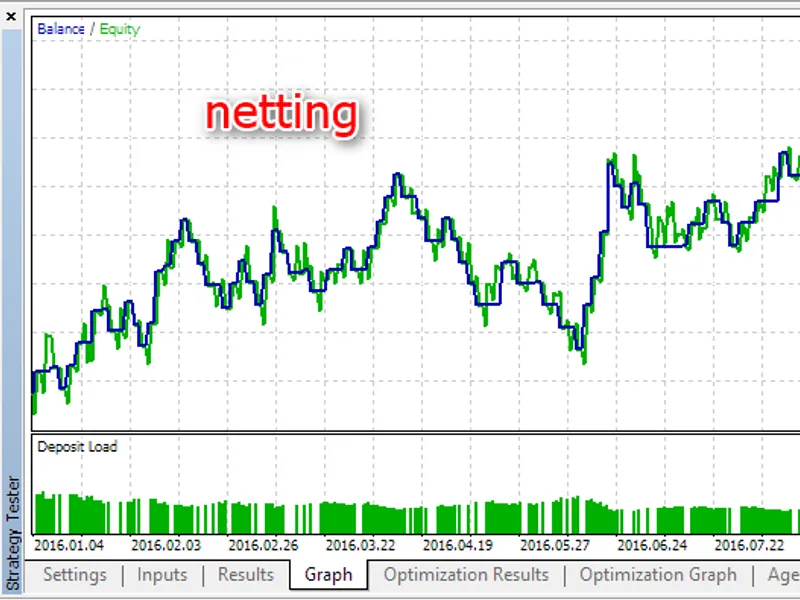The height and width of the screenshot is (600, 800).
Task: Click the 2016.05.27 date label
Action: [555, 545]
